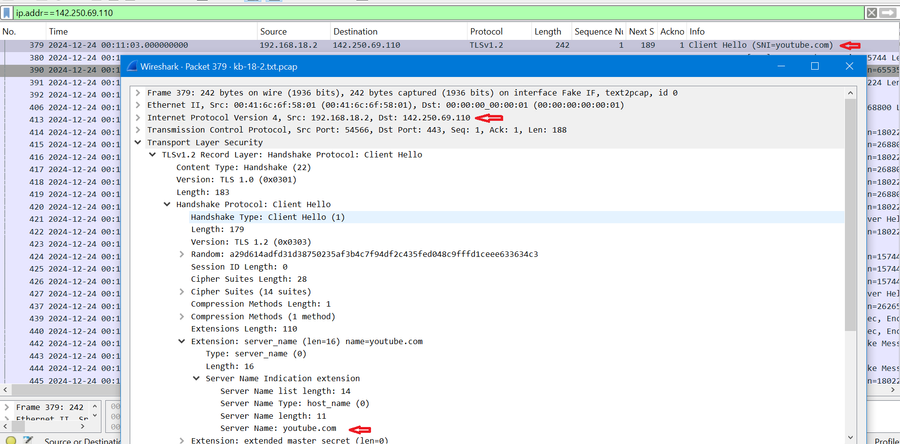Click the Sequence Number column header
Screen dimensions: 900x444
(x=599, y=32)
